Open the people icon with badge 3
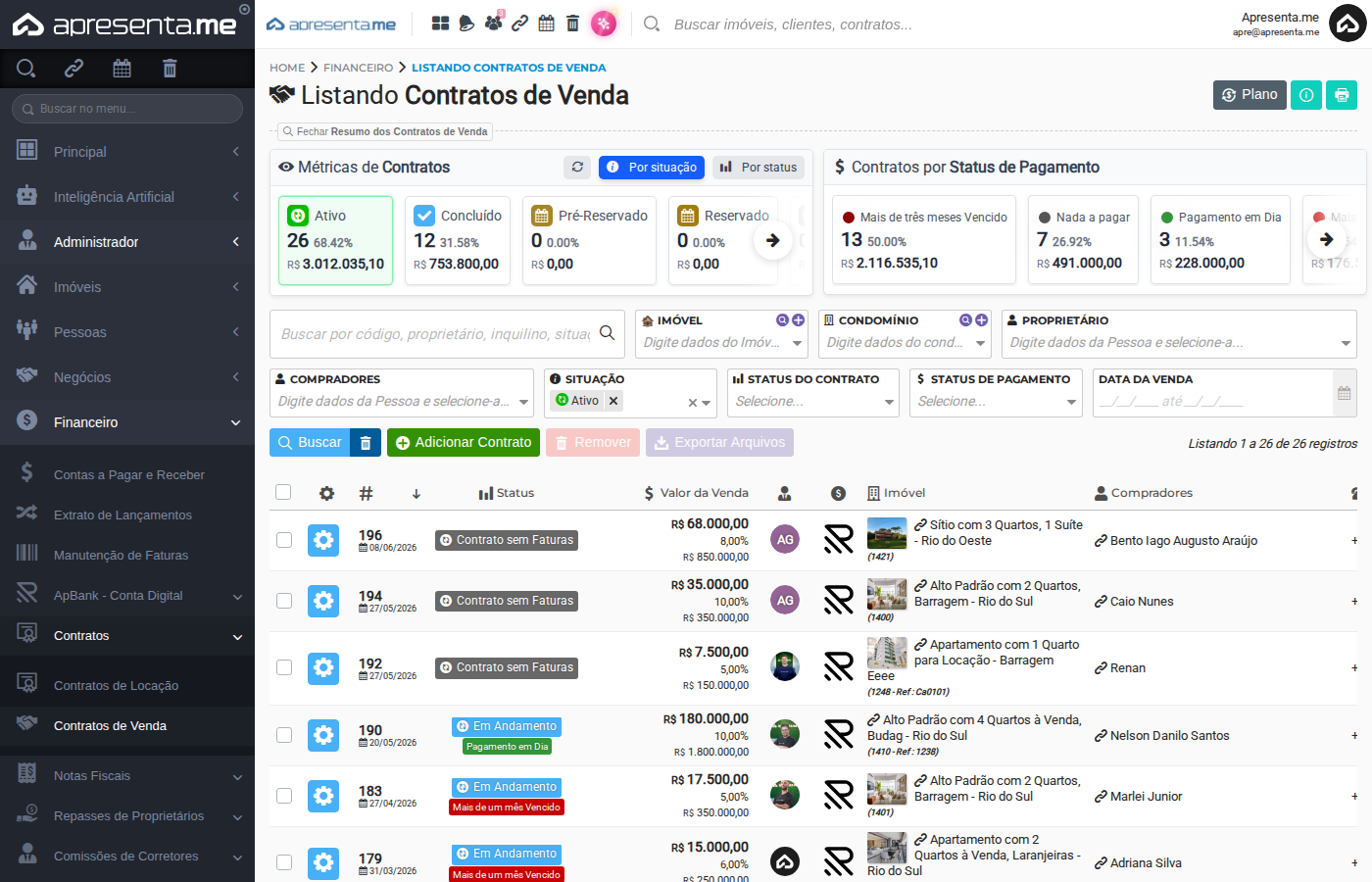Image resolution: width=1372 pixels, height=882 pixels. pos(493,23)
